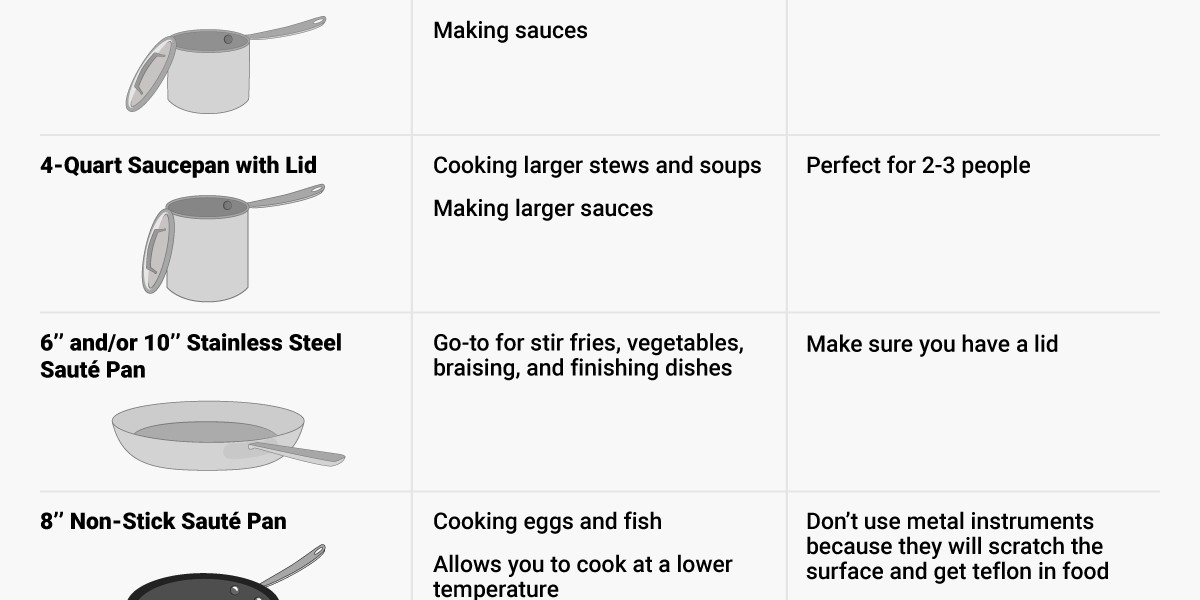Click the lid leaning on the top saucepan
This screenshot has width=1200, height=600.
(149, 75)
